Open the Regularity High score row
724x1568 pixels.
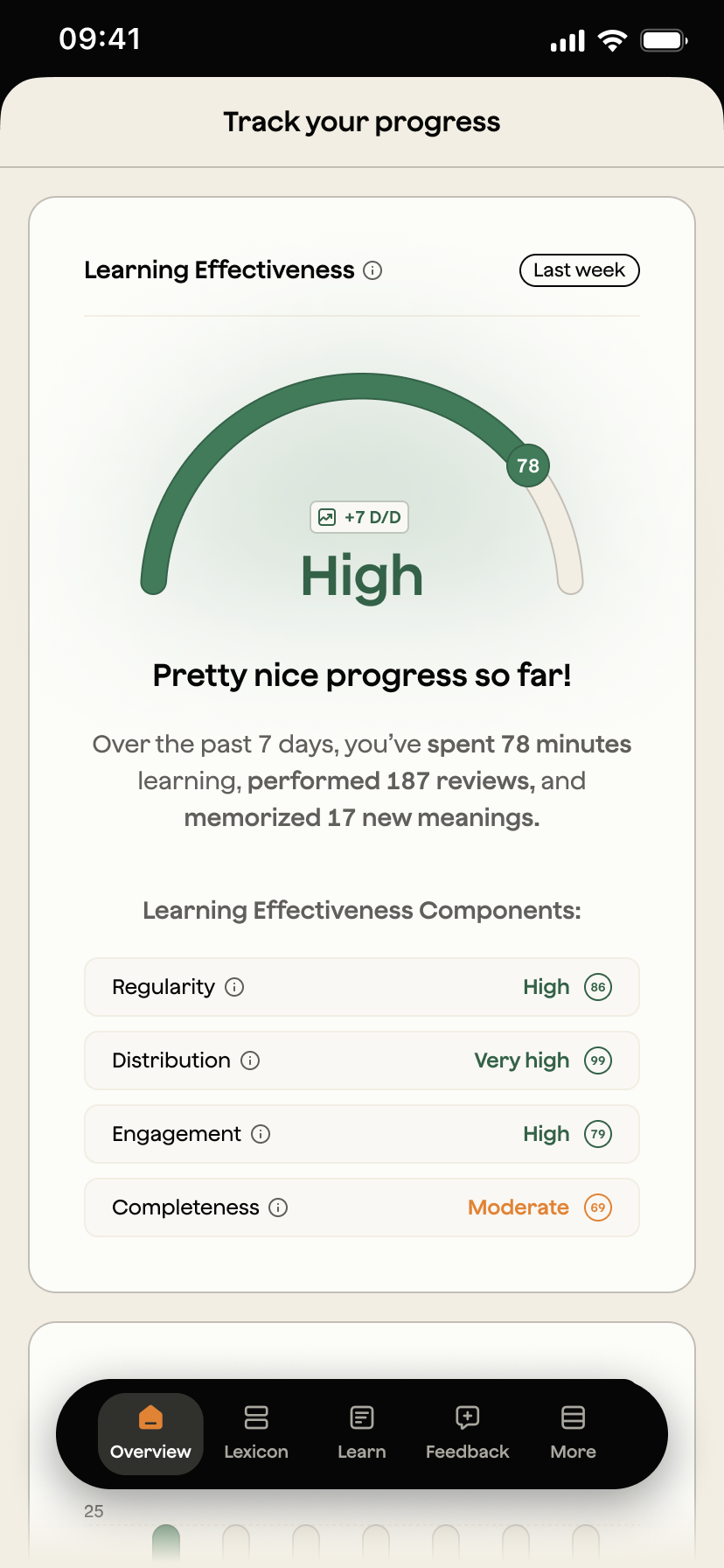click(x=362, y=987)
